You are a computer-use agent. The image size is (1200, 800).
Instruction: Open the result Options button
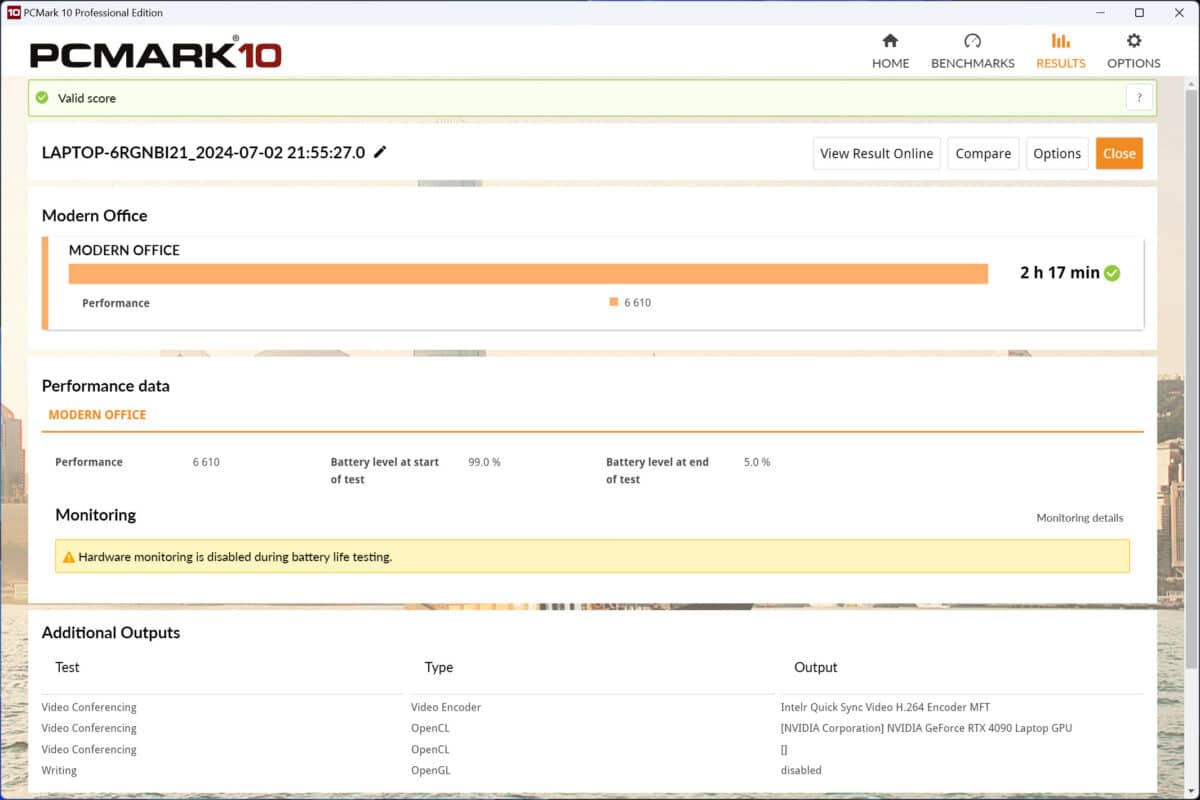click(x=1057, y=154)
